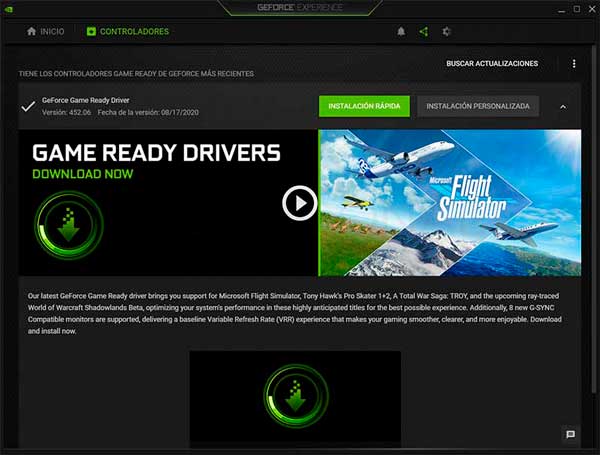Click the GeForce Game Ready Driver title
The image size is (600, 455).
(86, 100)
